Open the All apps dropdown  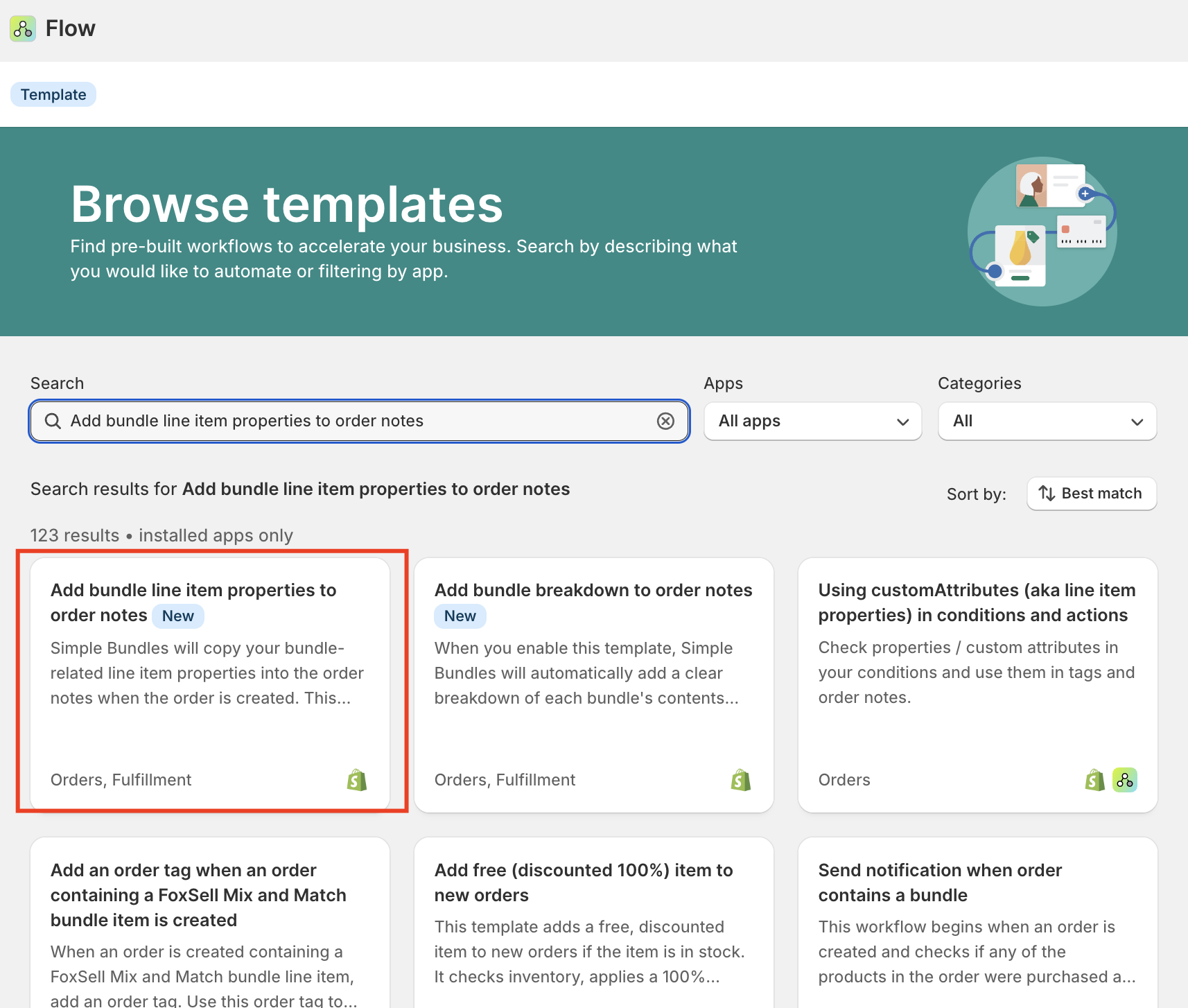[x=812, y=421]
